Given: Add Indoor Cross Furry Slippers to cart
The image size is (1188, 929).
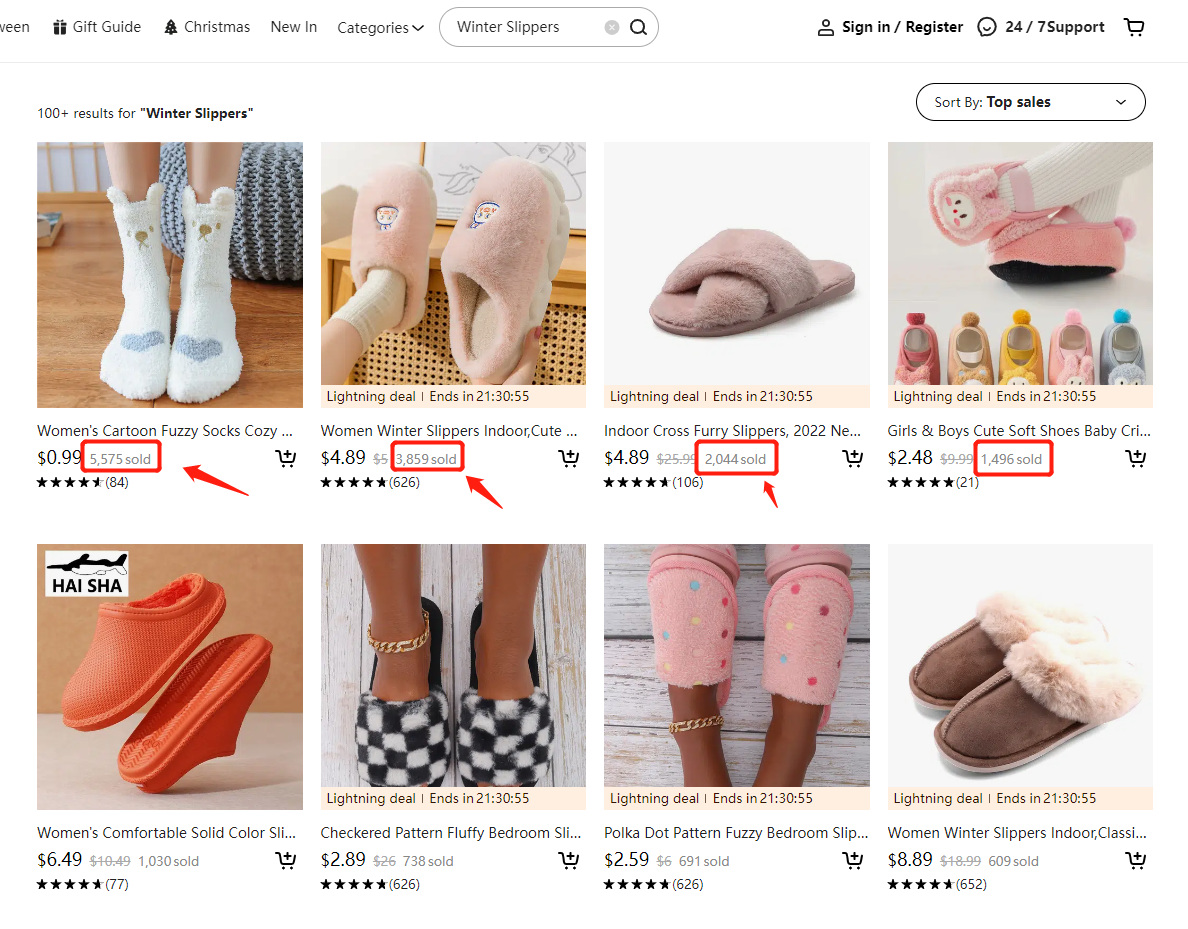Looking at the screenshot, I should pos(853,459).
